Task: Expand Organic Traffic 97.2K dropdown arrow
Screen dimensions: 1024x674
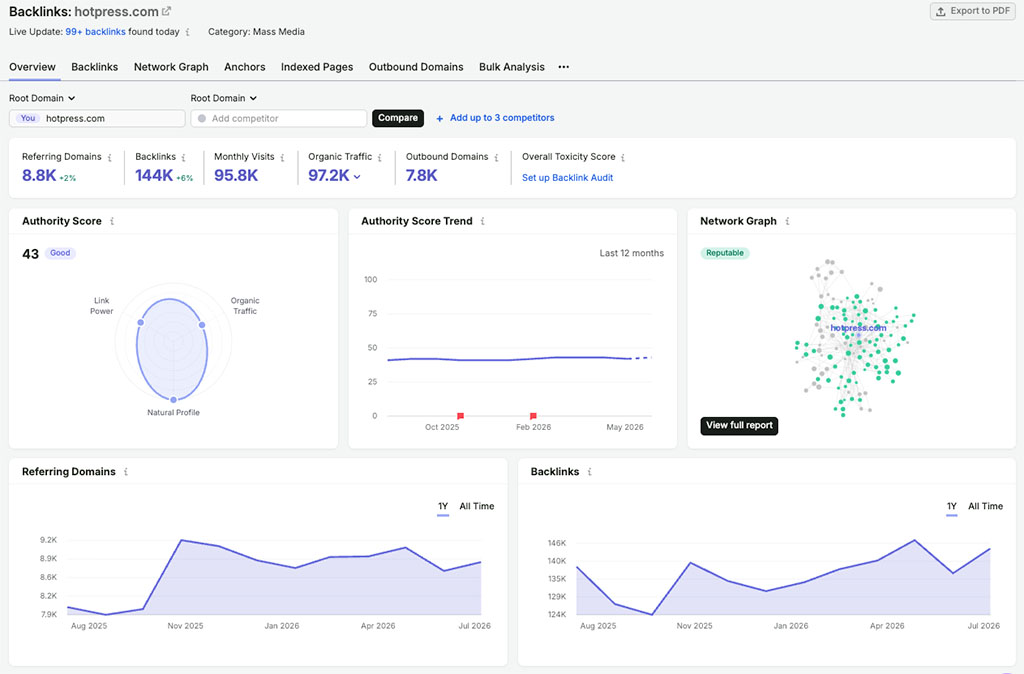Action: tap(357, 177)
